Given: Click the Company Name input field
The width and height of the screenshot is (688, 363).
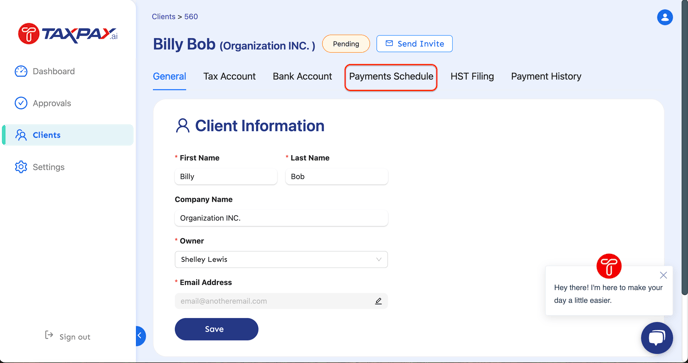Looking at the screenshot, I should pyautogui.click(x=281, y=218).
